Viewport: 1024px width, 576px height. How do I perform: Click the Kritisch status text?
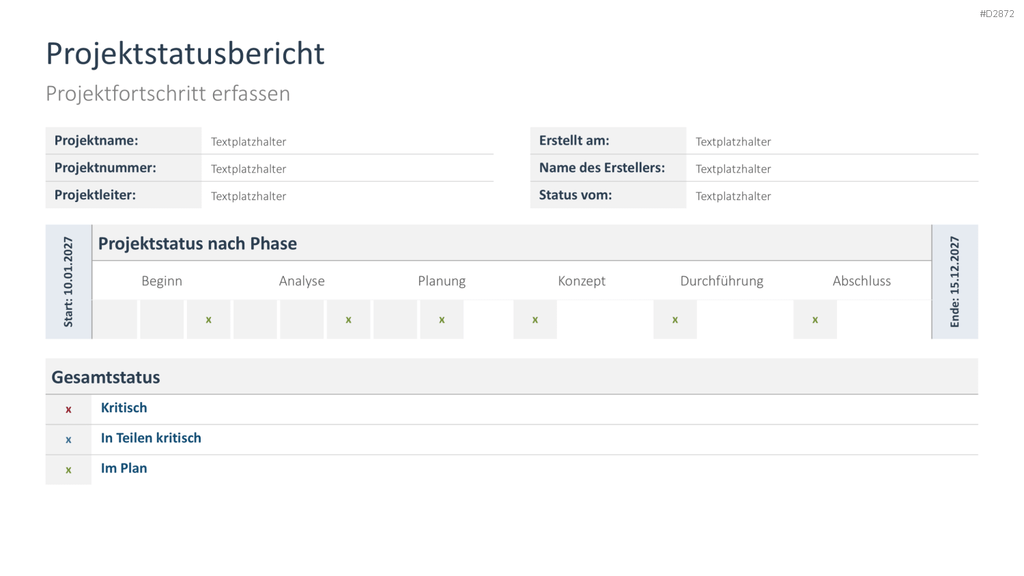(124, 408)
